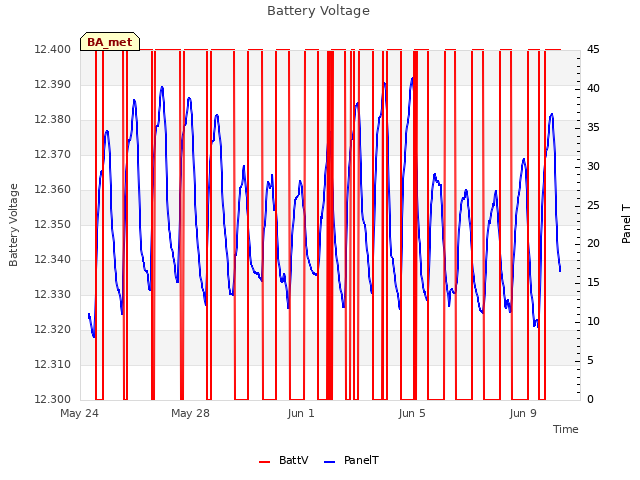Click the 12.330 voltage tick label
This screenshot has height=480, width=640.
tap(53, 295)
